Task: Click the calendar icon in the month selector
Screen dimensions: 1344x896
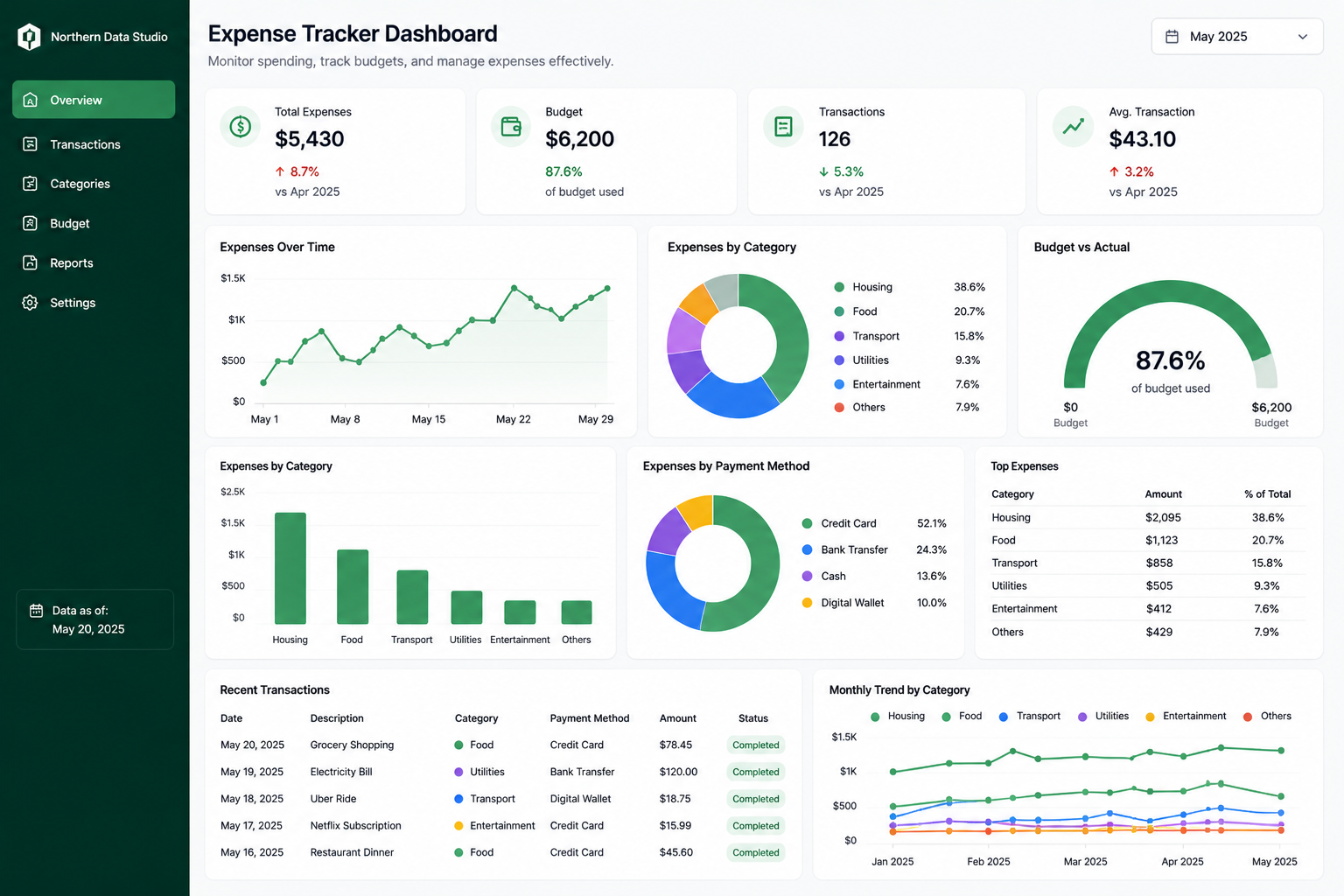Action: tap(1172, 37)
